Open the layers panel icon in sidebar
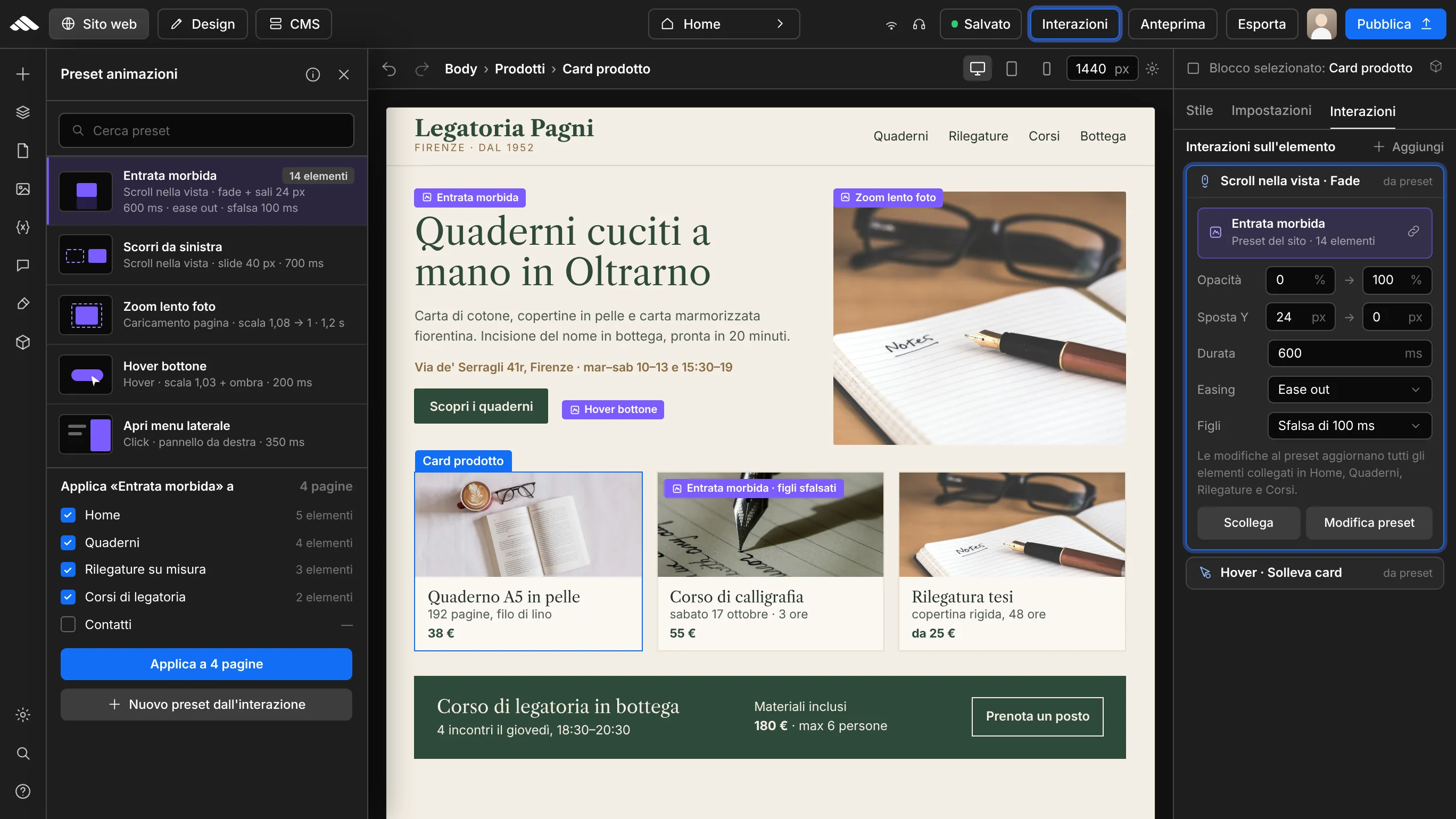This screenshot has height=819, width=1456. point(22,112)
